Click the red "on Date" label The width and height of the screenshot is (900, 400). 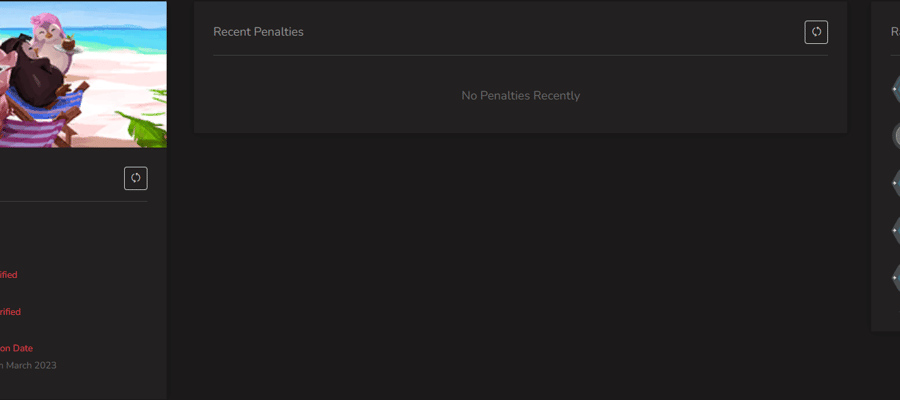click(16, 348)
